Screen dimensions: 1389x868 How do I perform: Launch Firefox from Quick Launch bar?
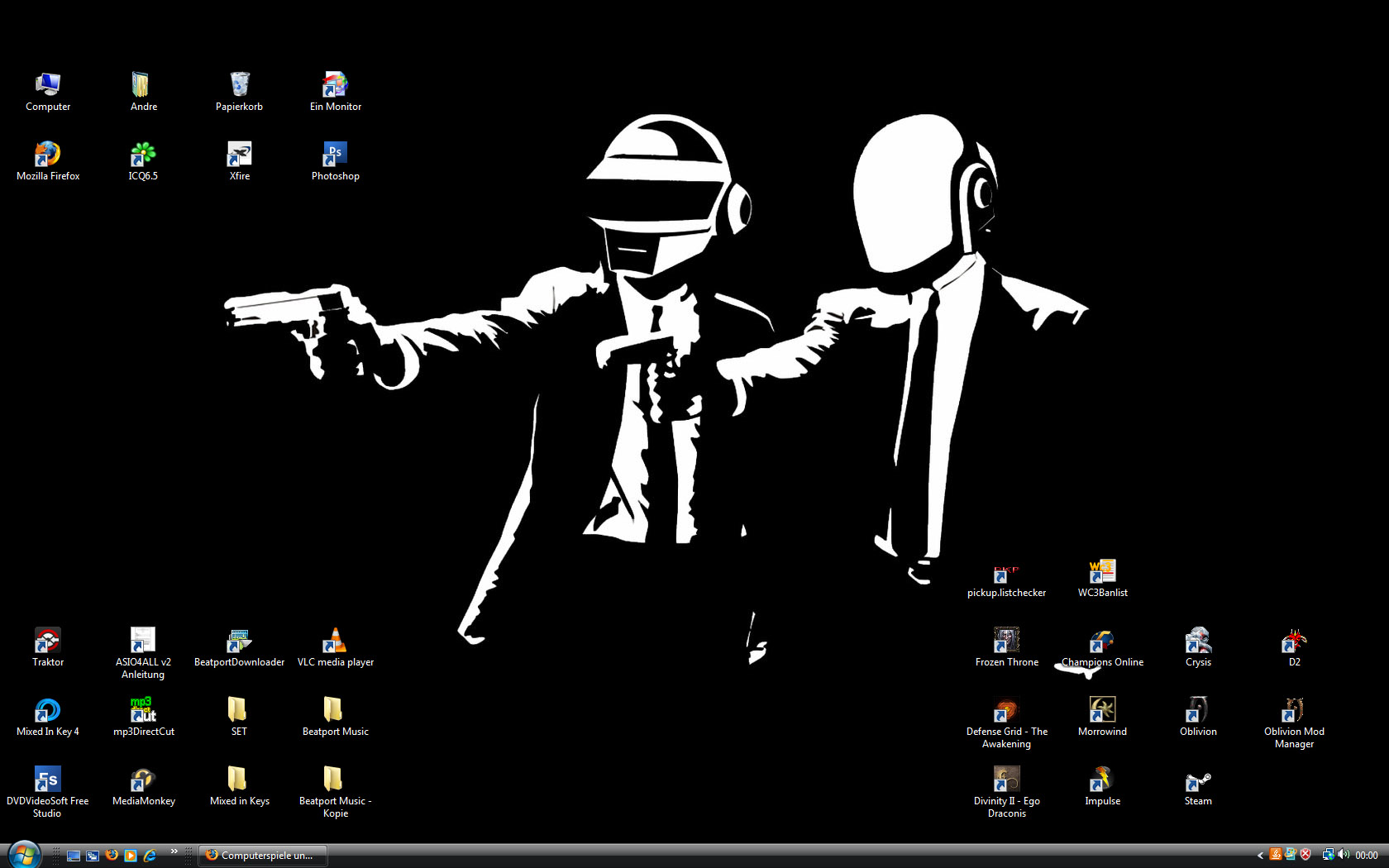pos(112,856)
